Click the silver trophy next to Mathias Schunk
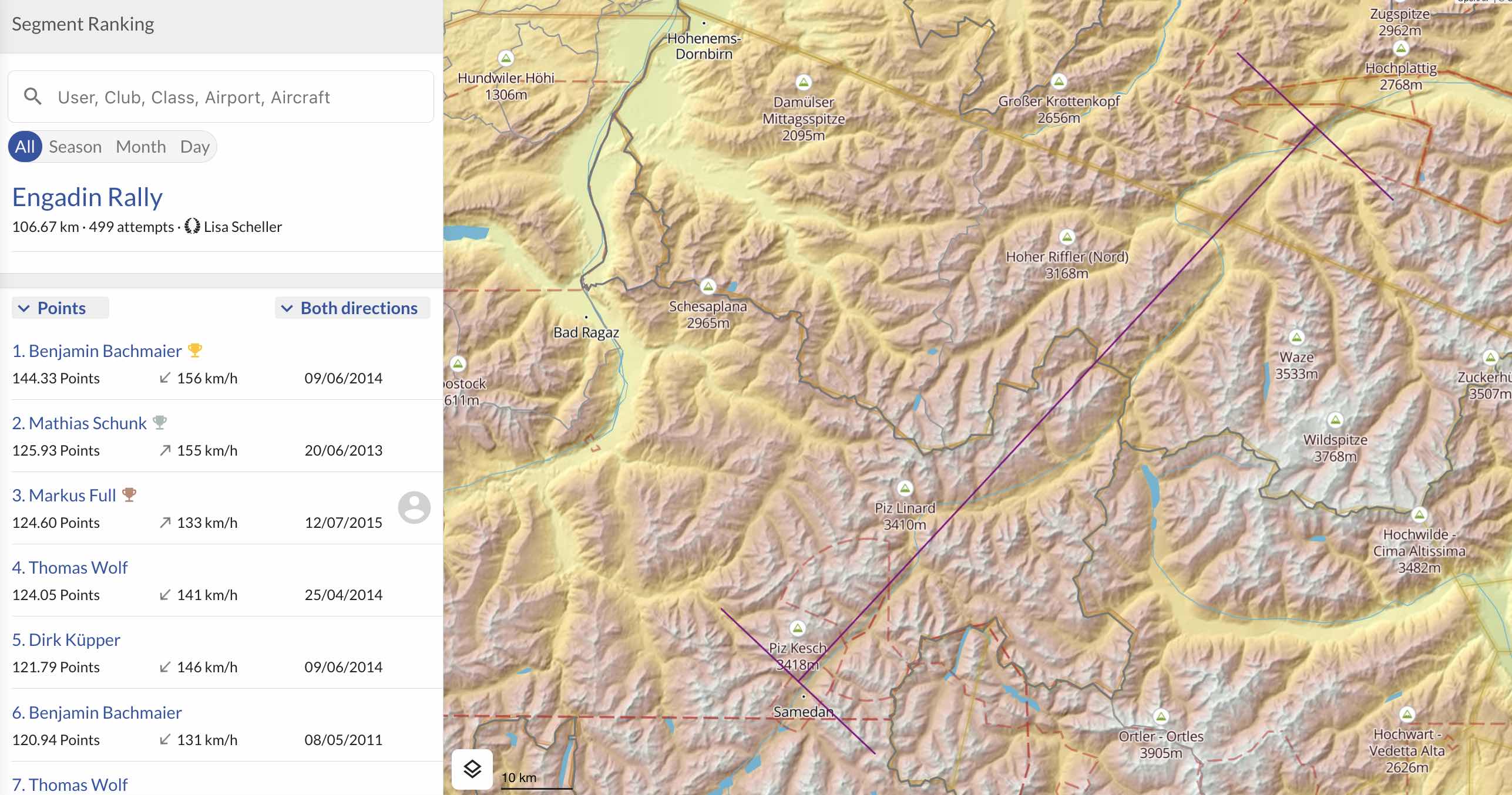This screenshot has width=1512, height=795. click(160, 423)
